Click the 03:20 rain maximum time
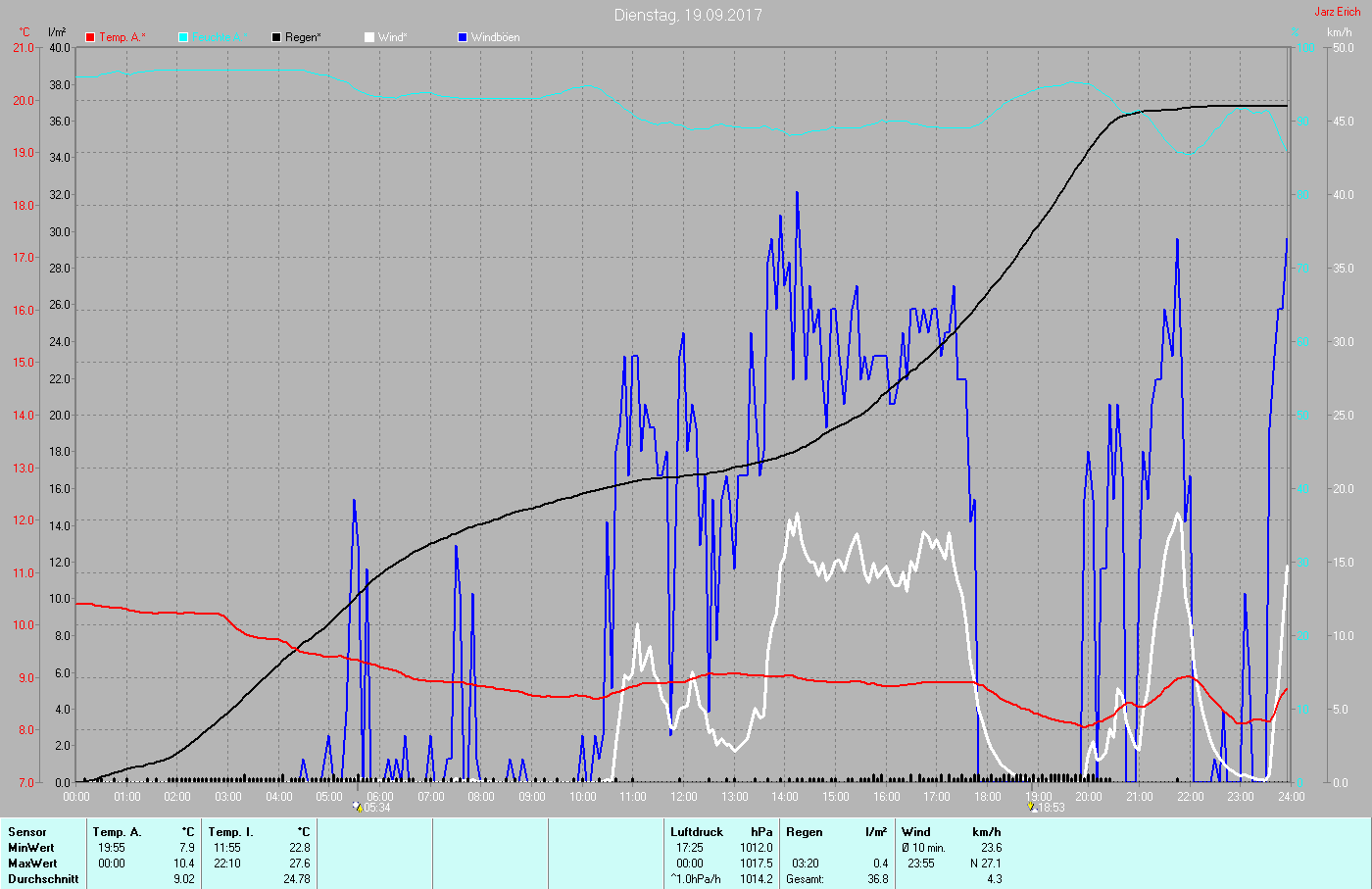1372x889 pixels. click(806, 864)
